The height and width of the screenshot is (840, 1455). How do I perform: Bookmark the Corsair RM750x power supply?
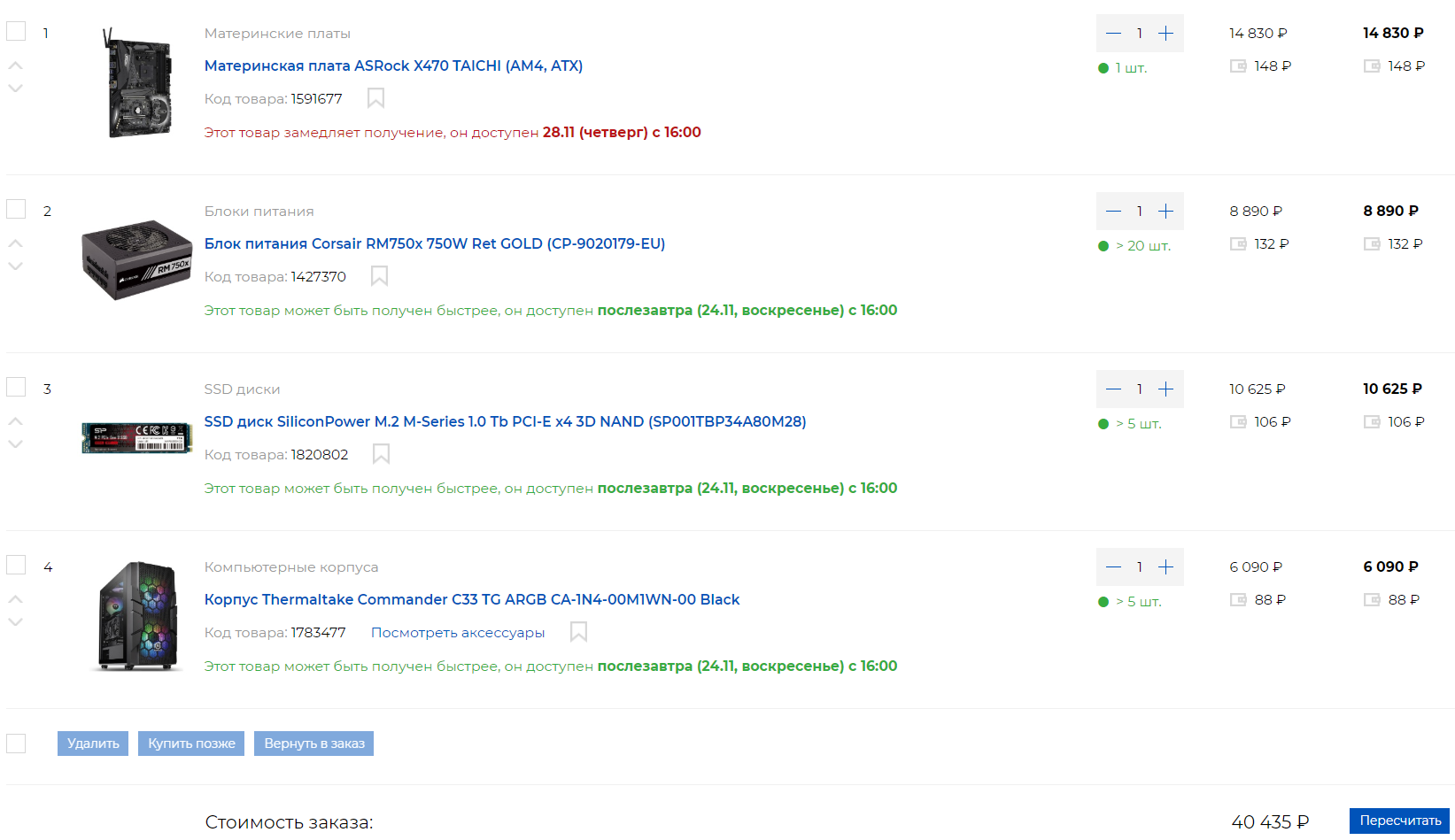pos(379,276)
